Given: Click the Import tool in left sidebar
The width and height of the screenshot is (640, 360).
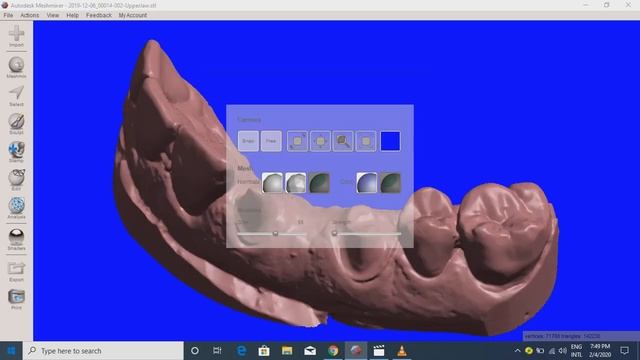Looking at the screenshot, I should [x=16, y=36].
